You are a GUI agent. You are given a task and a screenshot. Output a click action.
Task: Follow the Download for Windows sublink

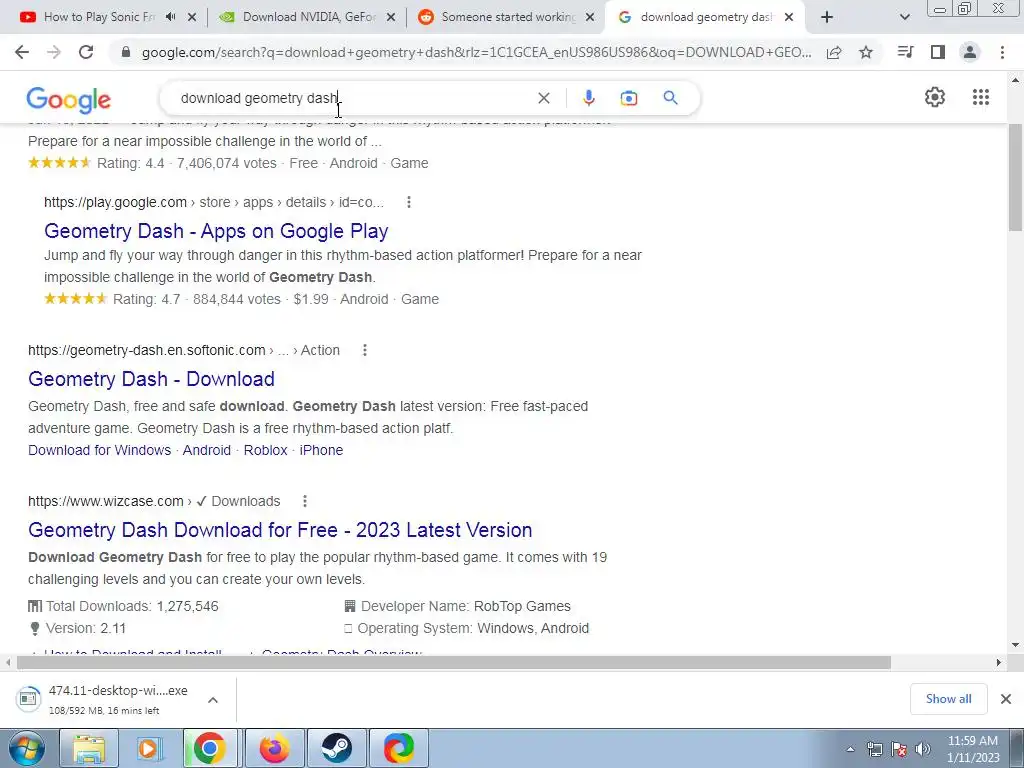(x=99, y=450)
